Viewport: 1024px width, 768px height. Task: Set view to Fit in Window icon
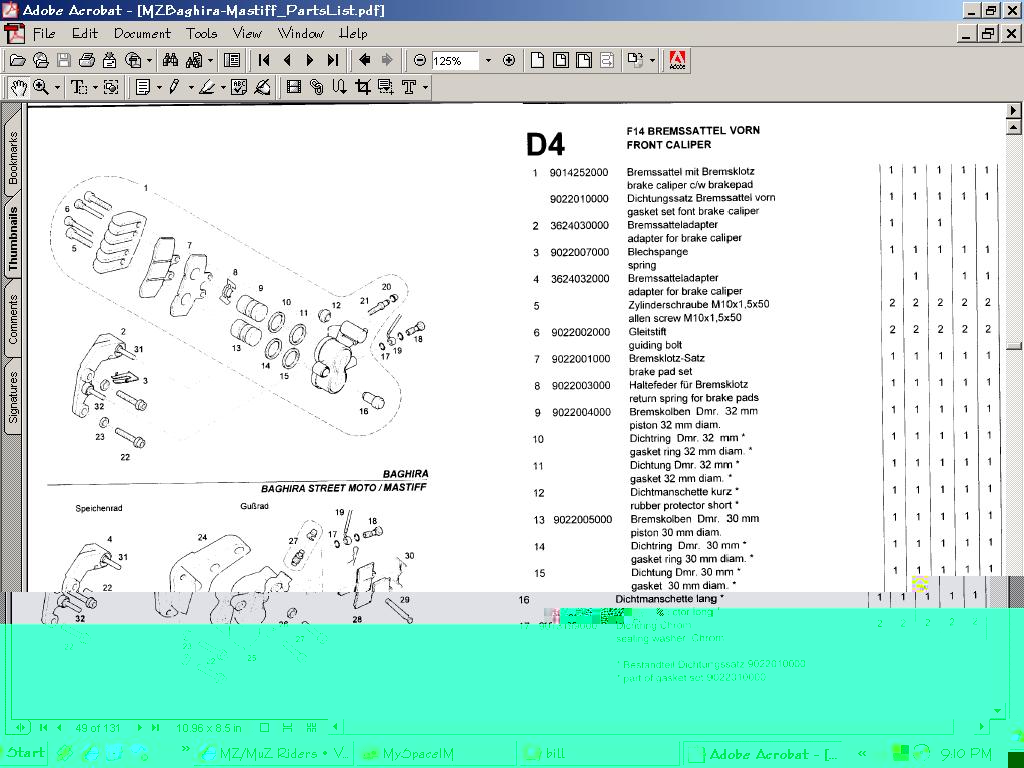coord(560,61)
